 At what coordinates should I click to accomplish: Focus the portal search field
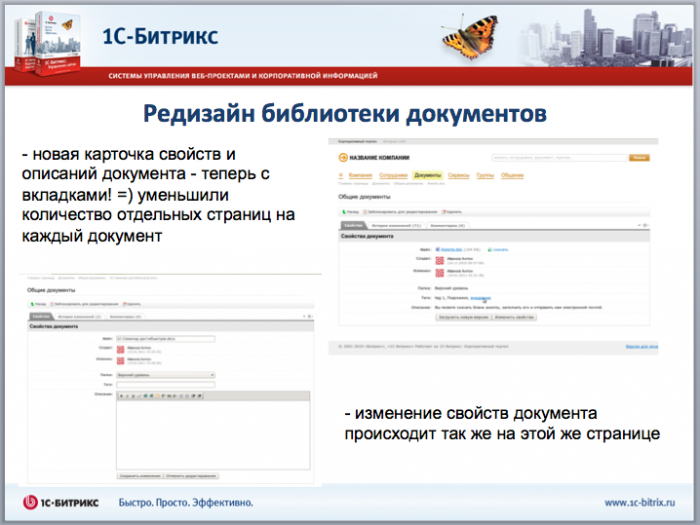[x=559, y=158]
